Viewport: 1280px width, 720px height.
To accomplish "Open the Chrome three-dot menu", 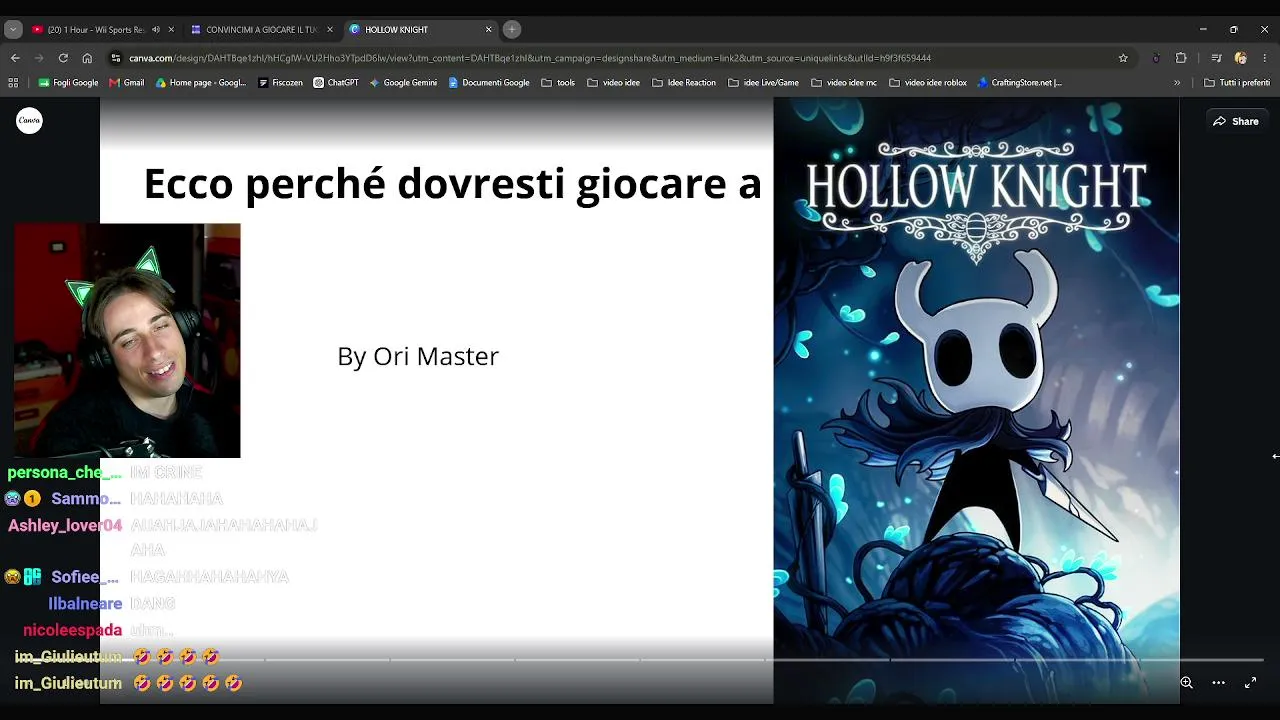I will click(x=1265, y=58).
